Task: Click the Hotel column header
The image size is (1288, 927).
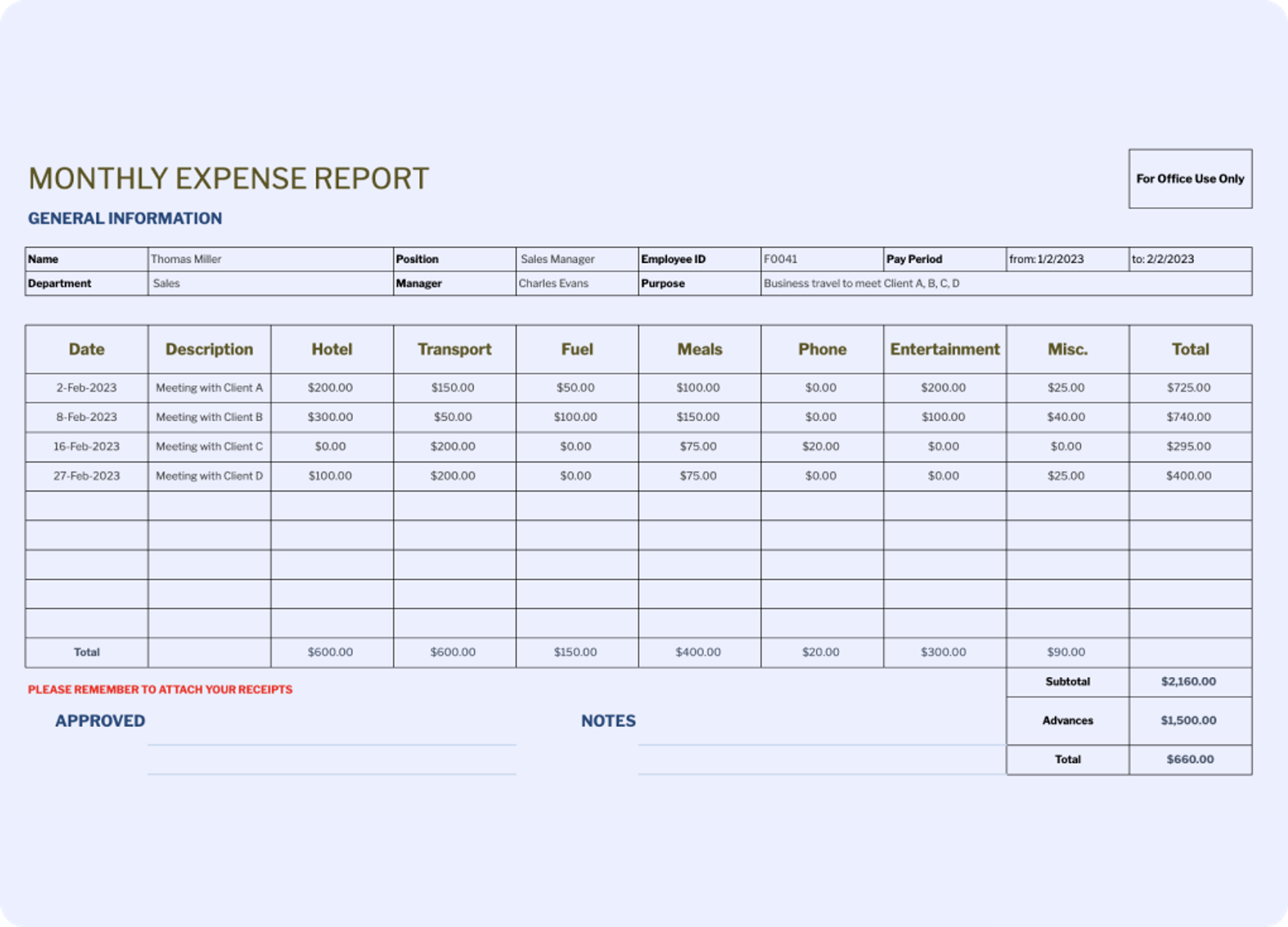Action: 331,349
